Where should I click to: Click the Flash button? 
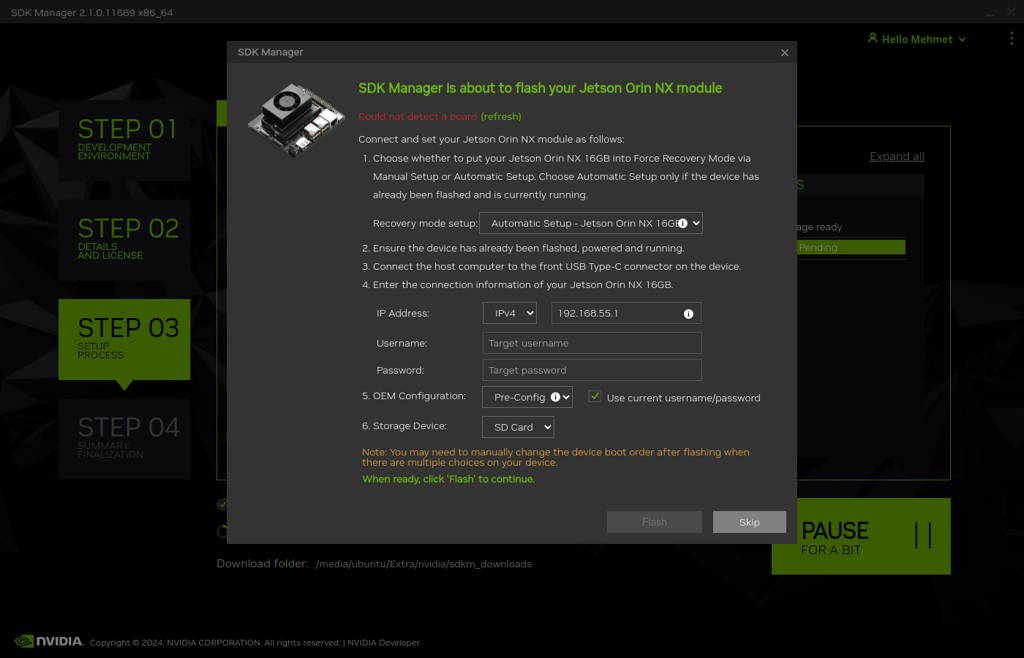click(654, 522)
